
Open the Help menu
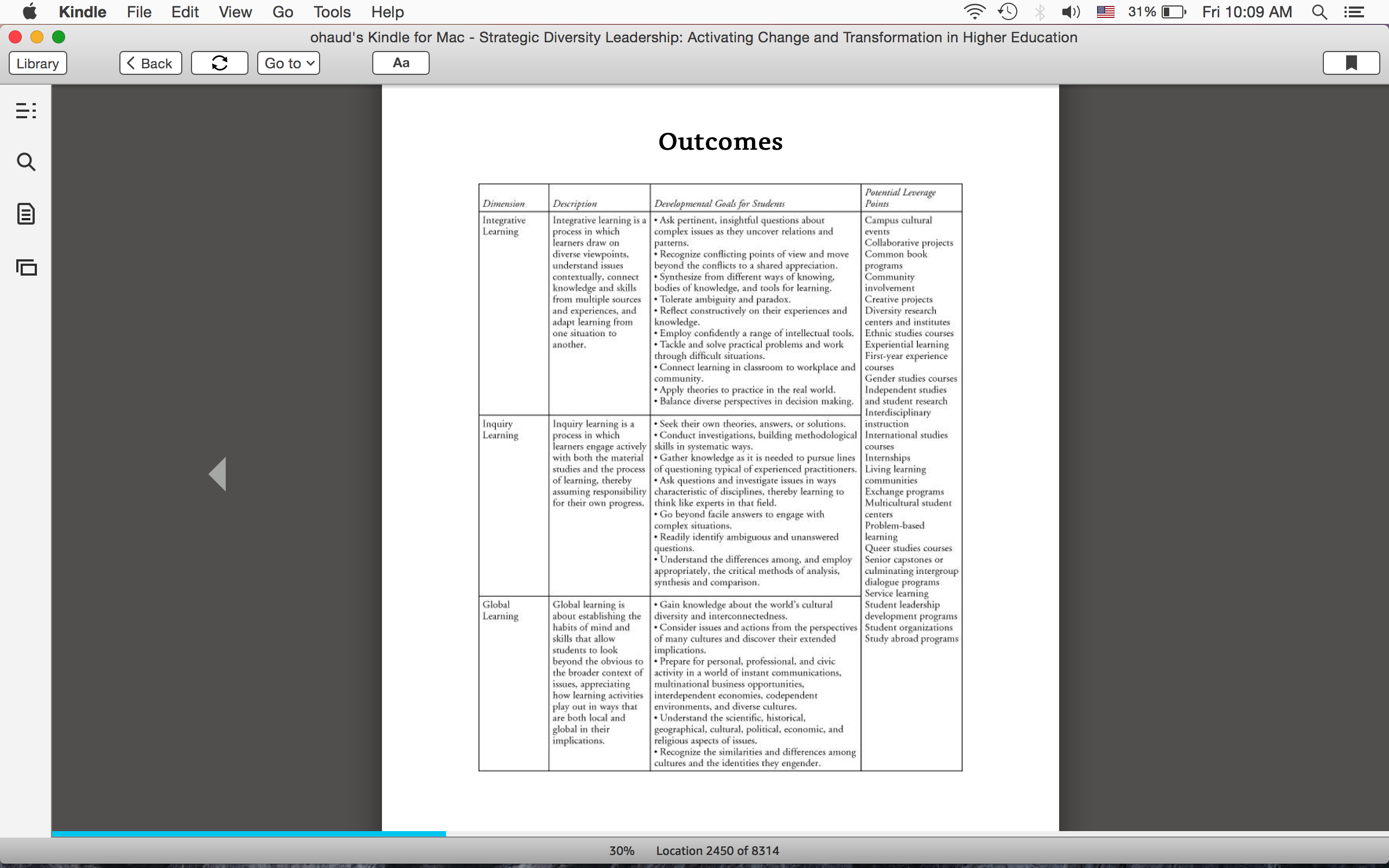click(x=387, y=12)
